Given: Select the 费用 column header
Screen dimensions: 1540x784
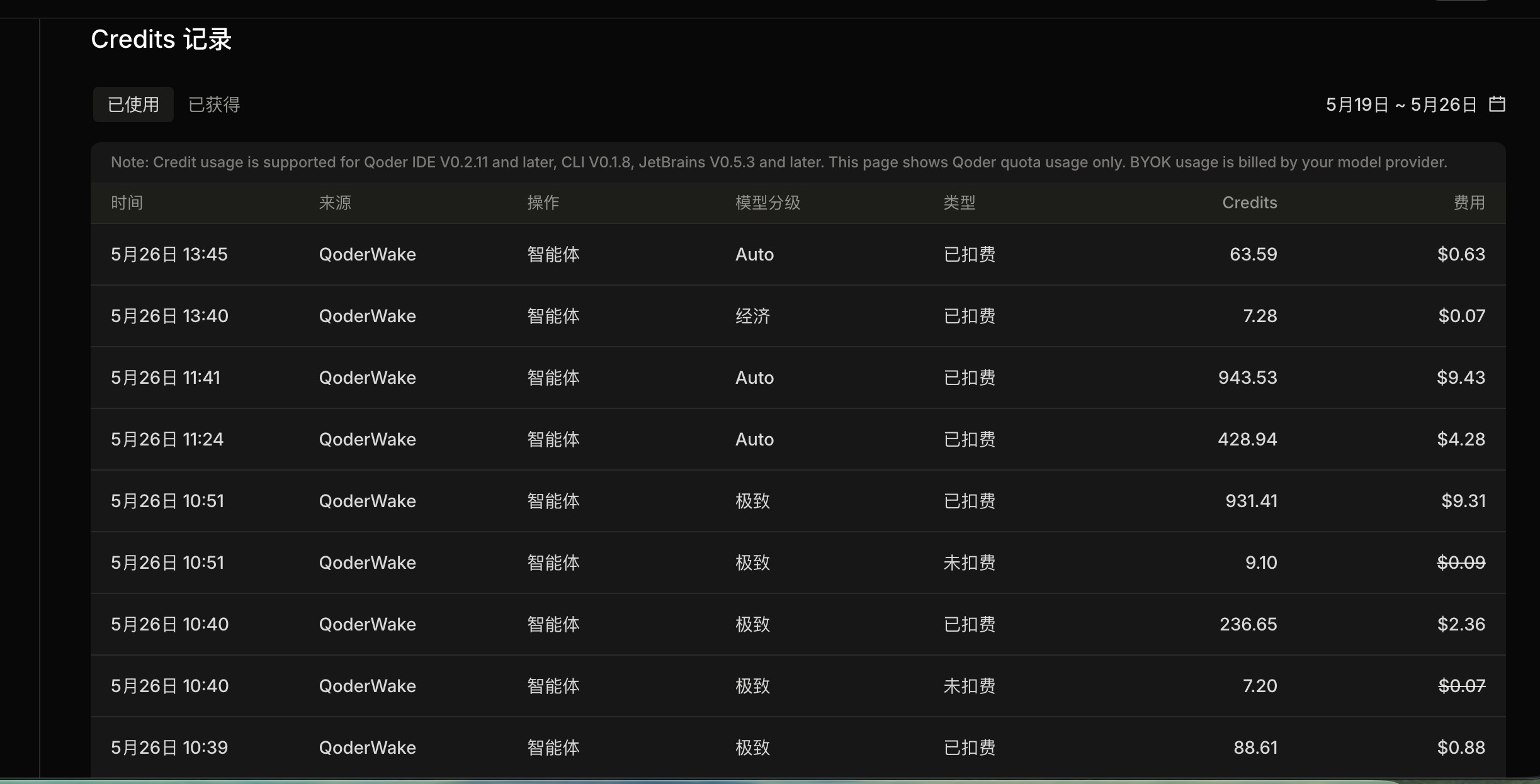Looking at the screenshot, I should coord(1469,203).
